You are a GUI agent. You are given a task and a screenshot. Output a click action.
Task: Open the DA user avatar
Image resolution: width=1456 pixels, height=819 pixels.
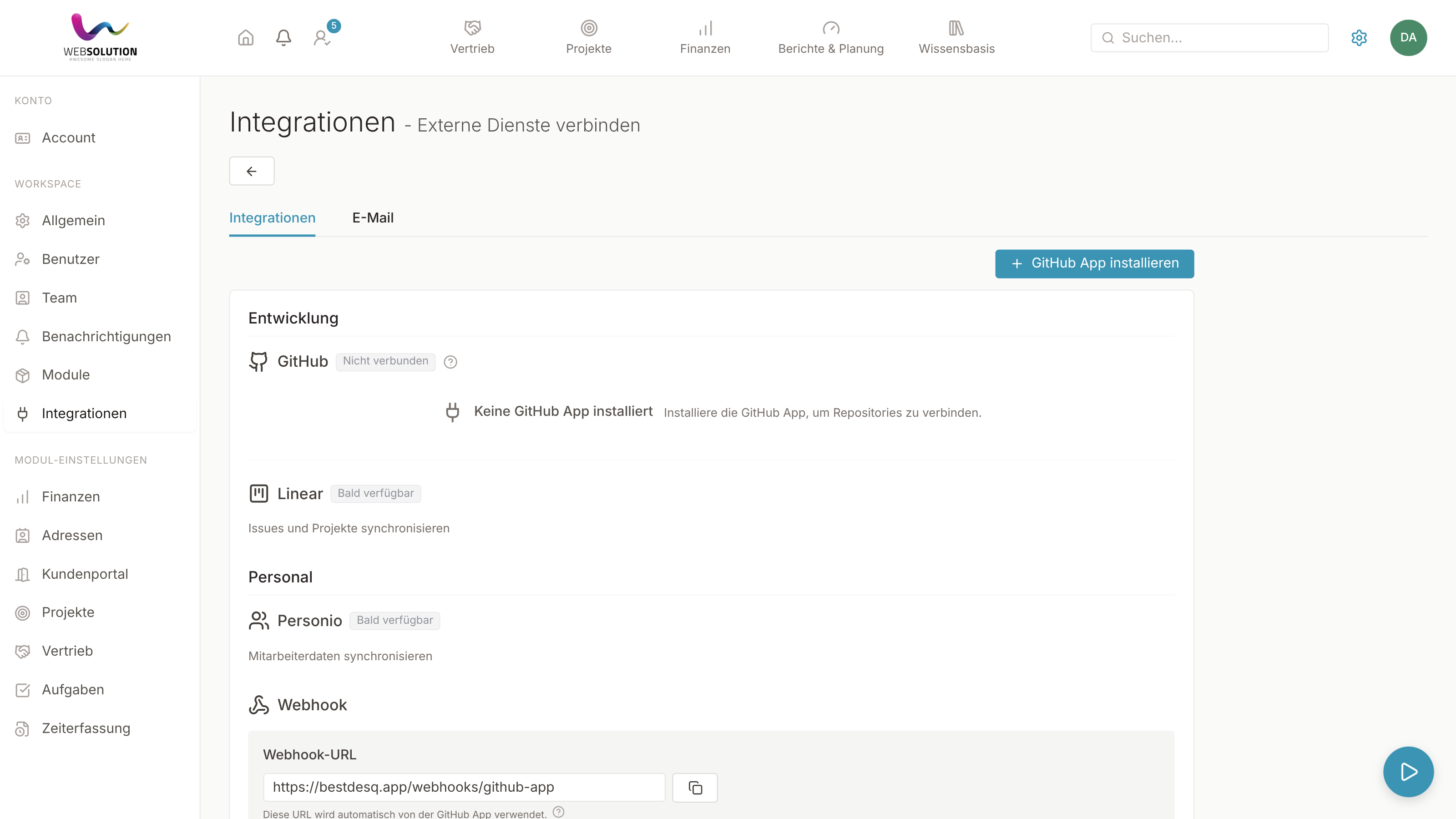(x=1408, y=38)
